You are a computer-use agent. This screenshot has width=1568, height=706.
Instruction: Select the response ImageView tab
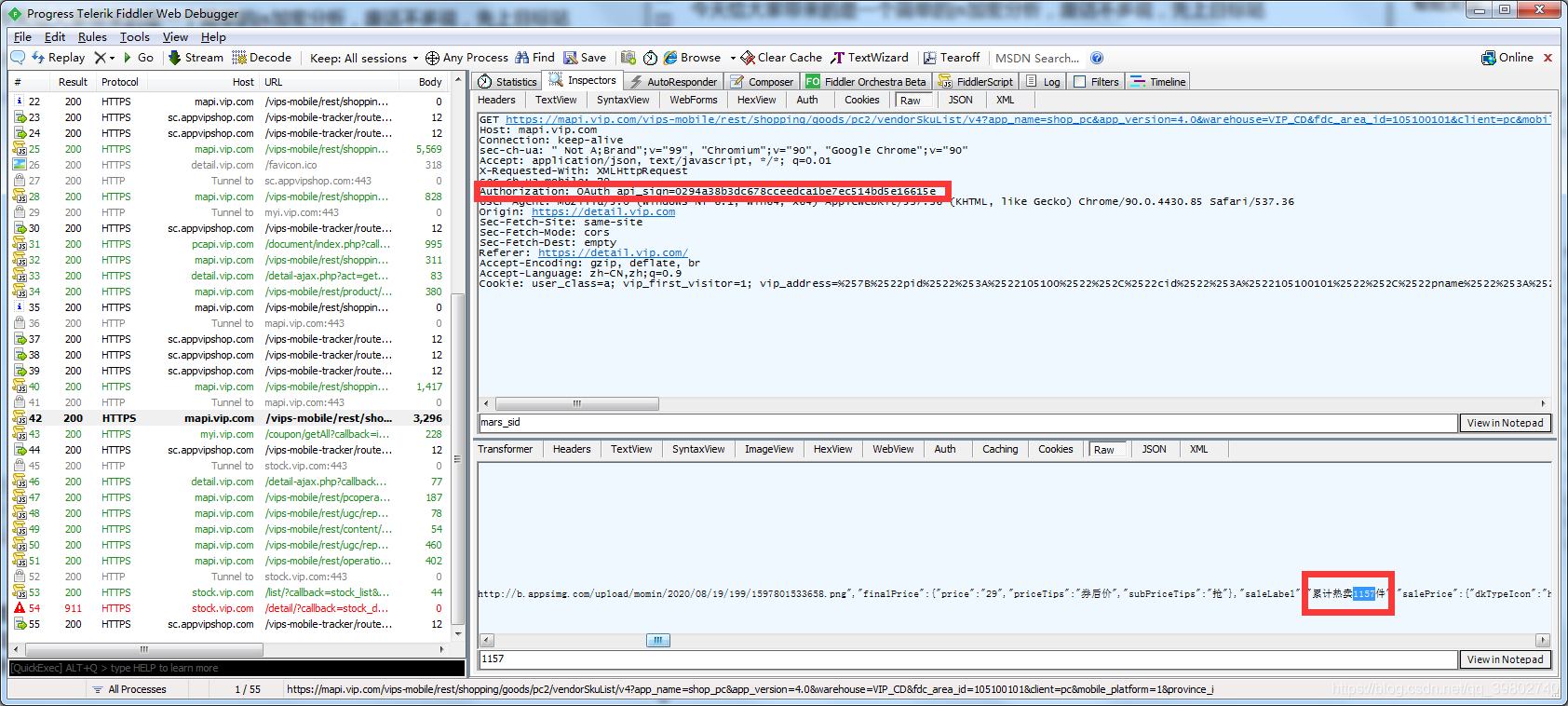tap(769, 449)
